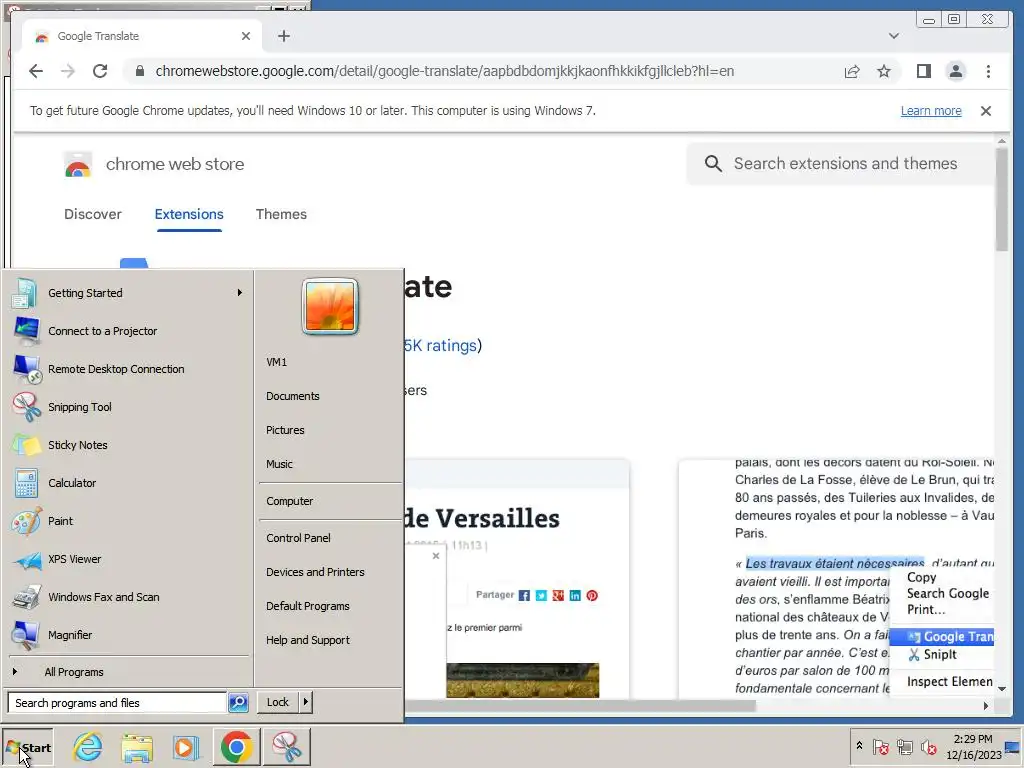Open Devices and Printers
This screenshot has width=1024, height=768.
click(315, 572)
